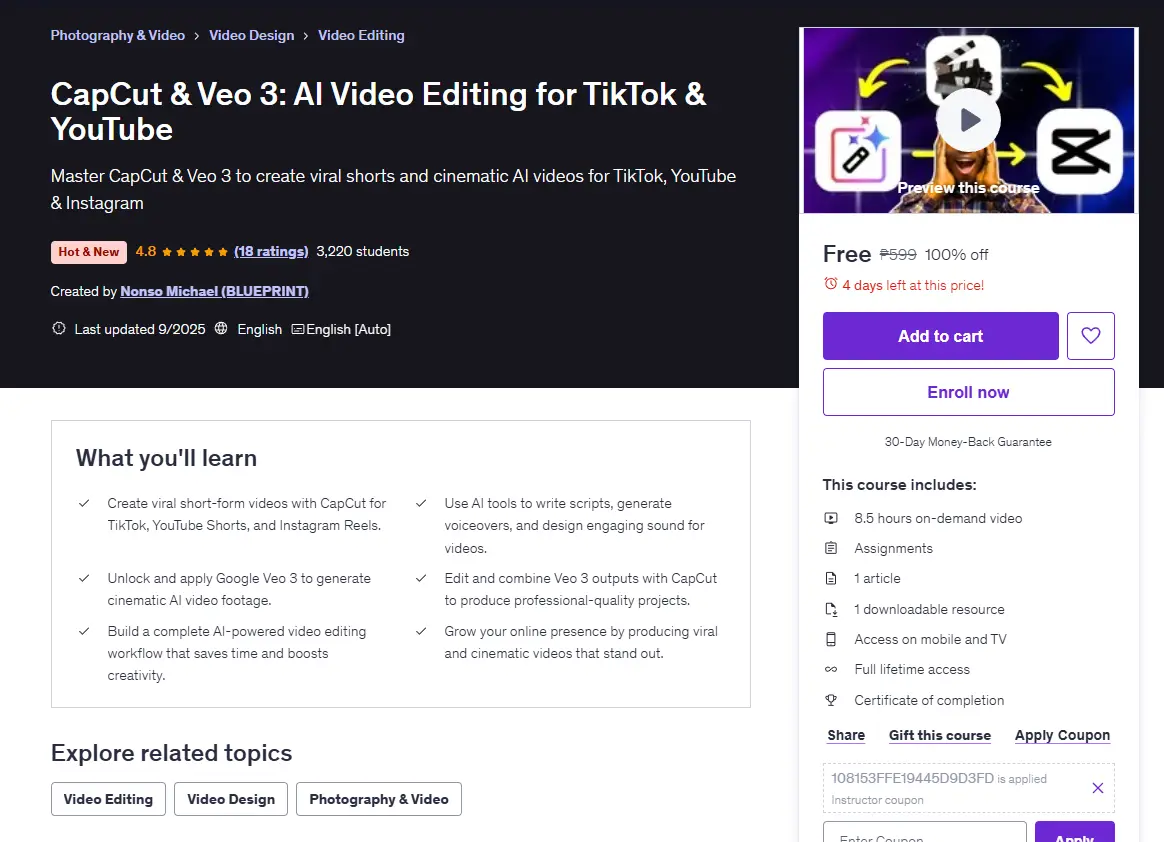
Task: Click the 3,220 students text
Action: 362,251
